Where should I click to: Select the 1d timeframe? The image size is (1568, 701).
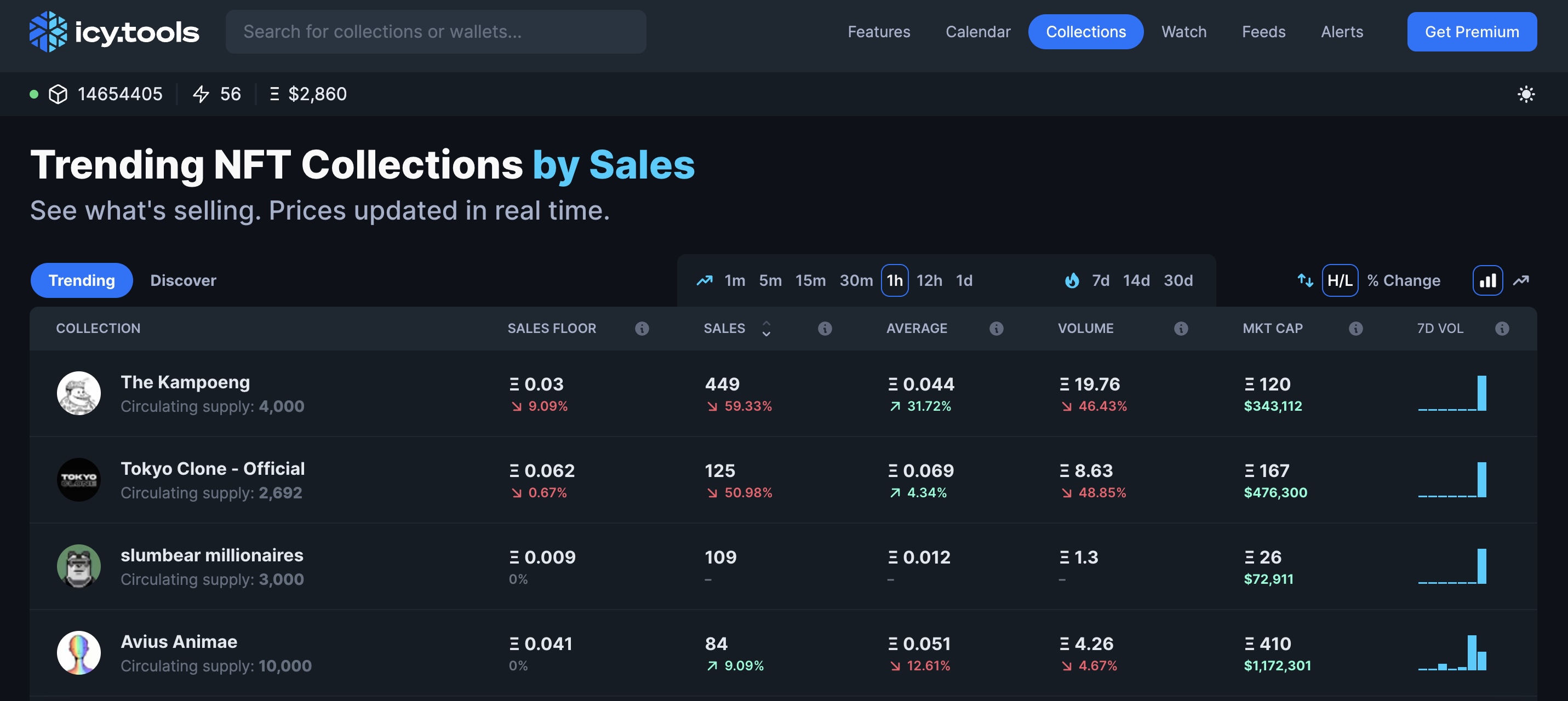(964, 280)
